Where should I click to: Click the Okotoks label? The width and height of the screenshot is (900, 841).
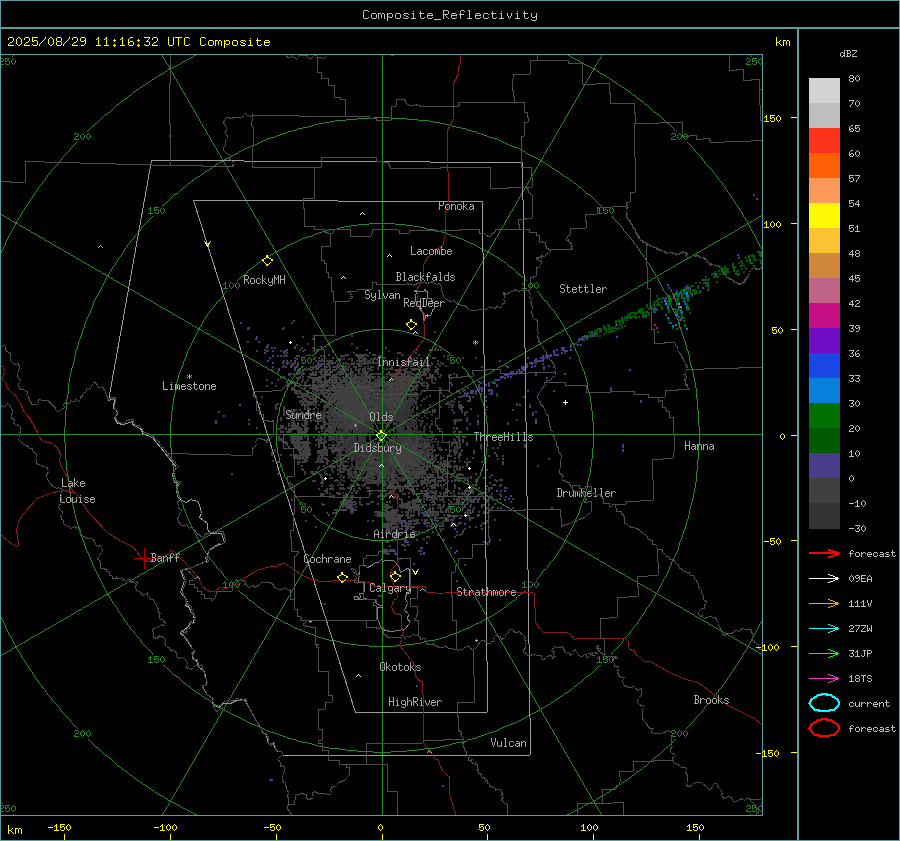401,667
